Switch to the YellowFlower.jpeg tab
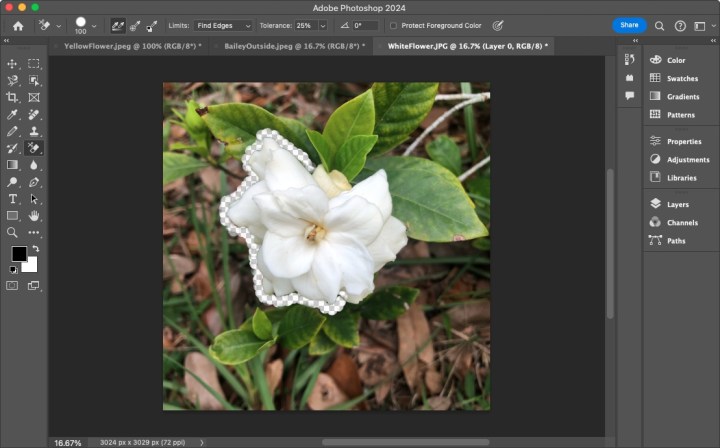This screenshot has width=720, height=448. [132, 46]
